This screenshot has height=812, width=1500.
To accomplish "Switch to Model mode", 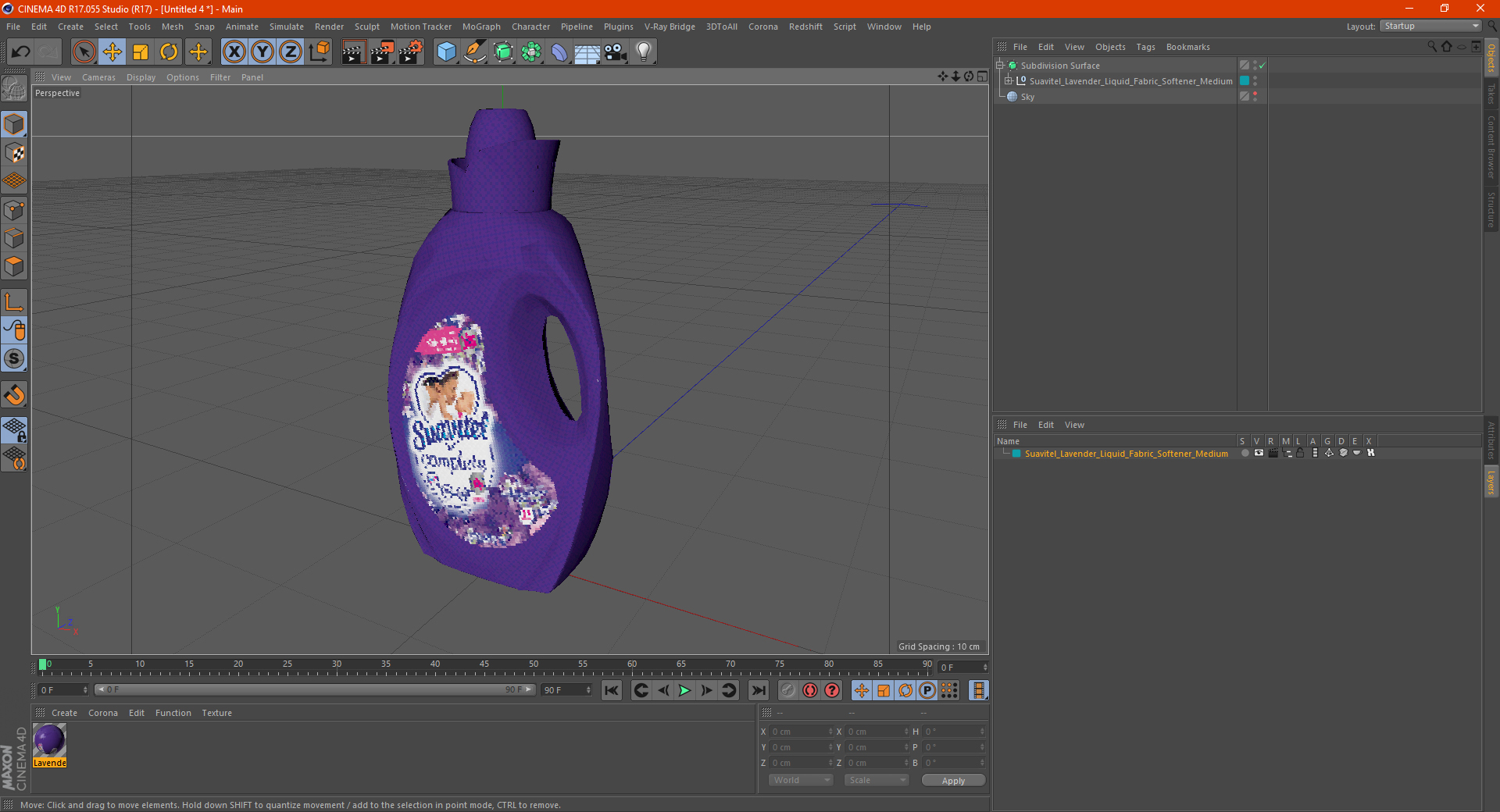I will coord(14,124).
